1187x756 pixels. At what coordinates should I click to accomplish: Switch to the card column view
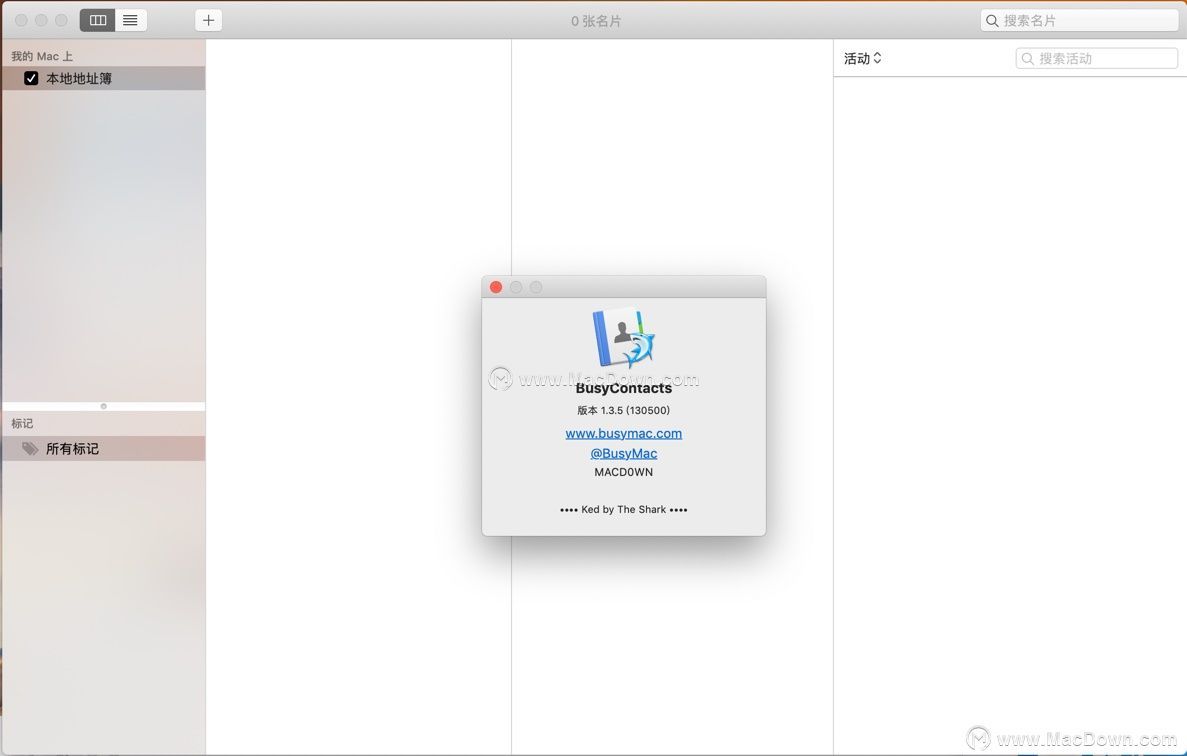click(x=98, y=20)
